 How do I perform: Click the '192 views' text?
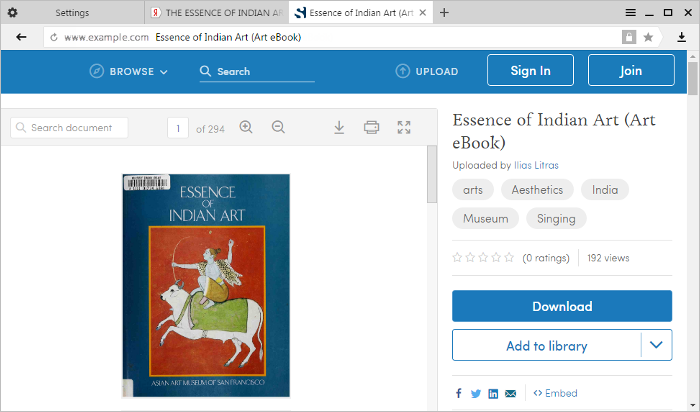click(608, 258)
